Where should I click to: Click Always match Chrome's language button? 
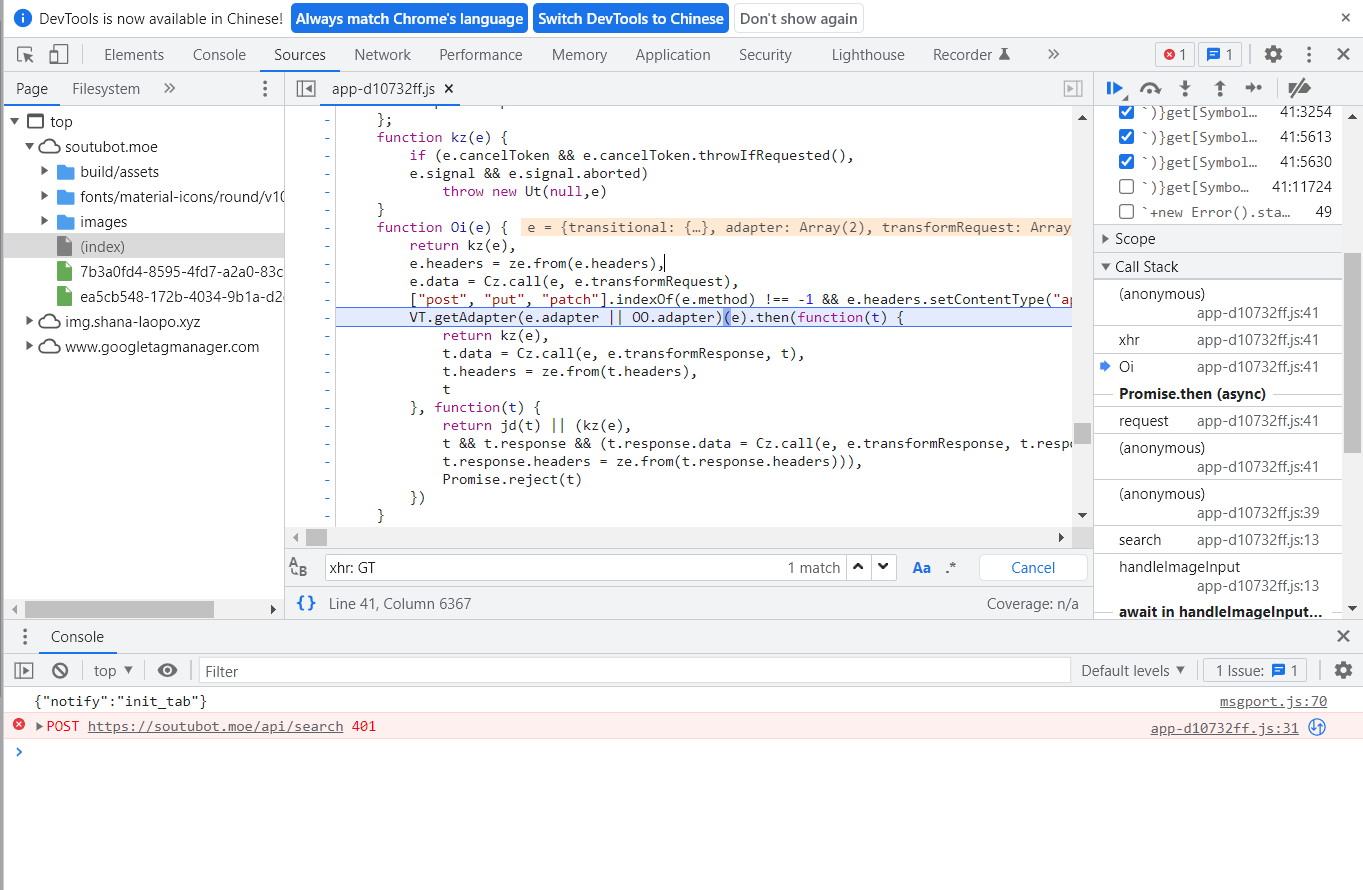point(409,18)
